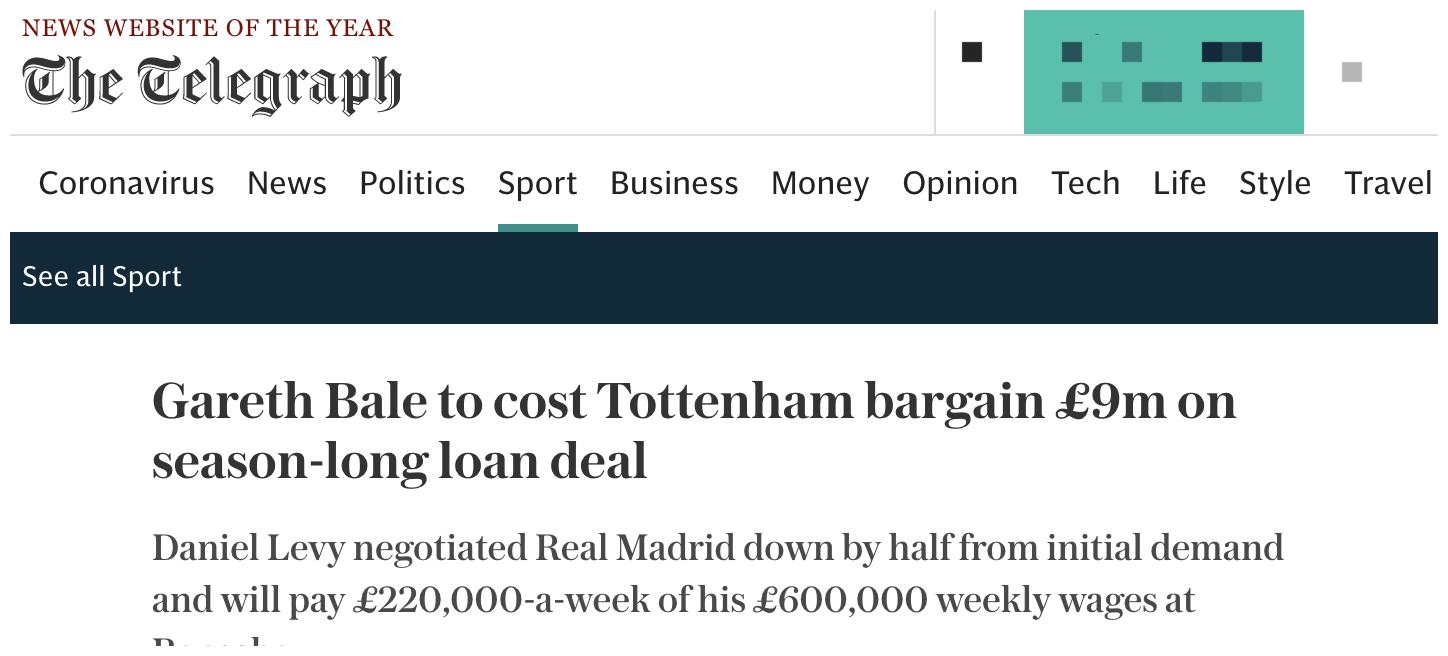This screenshot has width=1448, height=656.
Task: Open the Politics section
Action: pos(412,183)
